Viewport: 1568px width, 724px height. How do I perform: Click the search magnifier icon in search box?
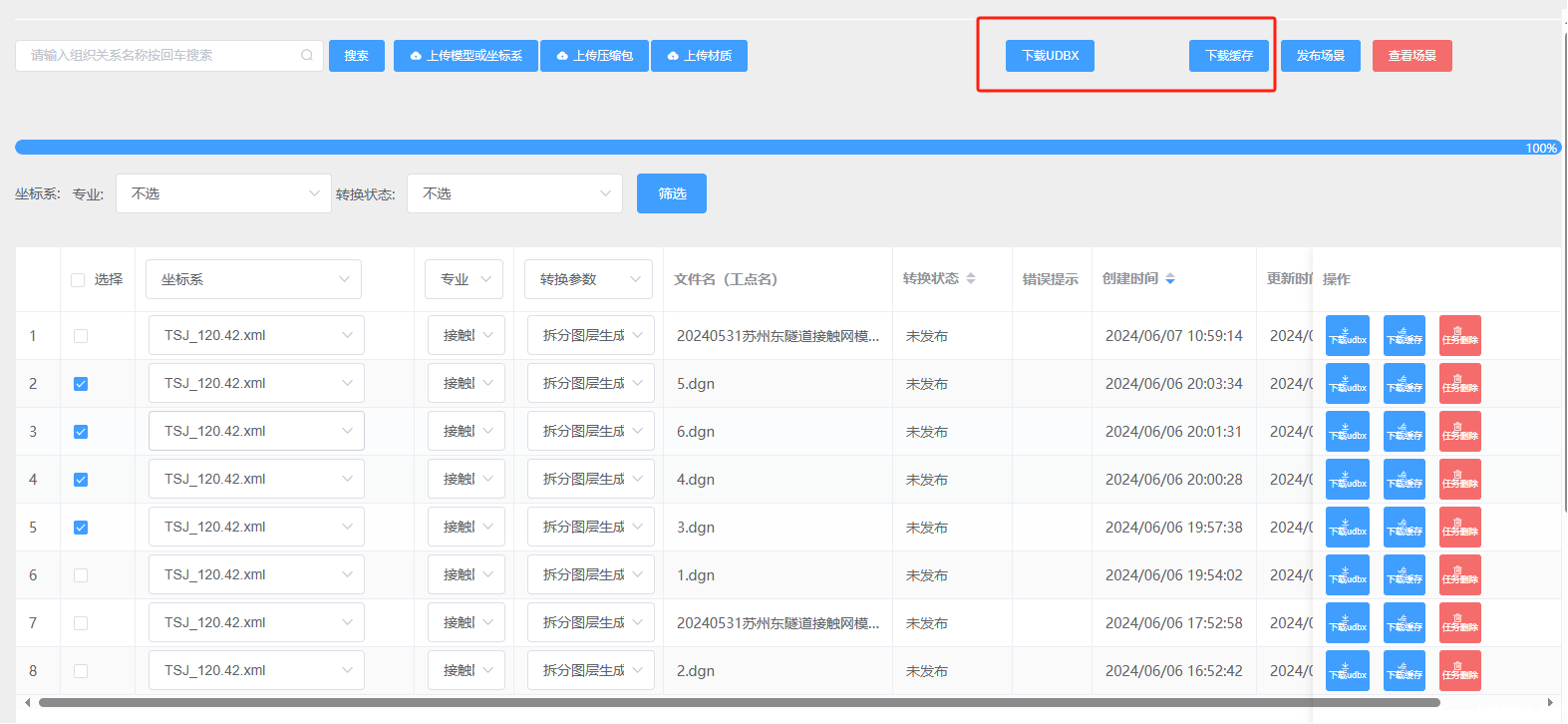(x=307, y=56)
